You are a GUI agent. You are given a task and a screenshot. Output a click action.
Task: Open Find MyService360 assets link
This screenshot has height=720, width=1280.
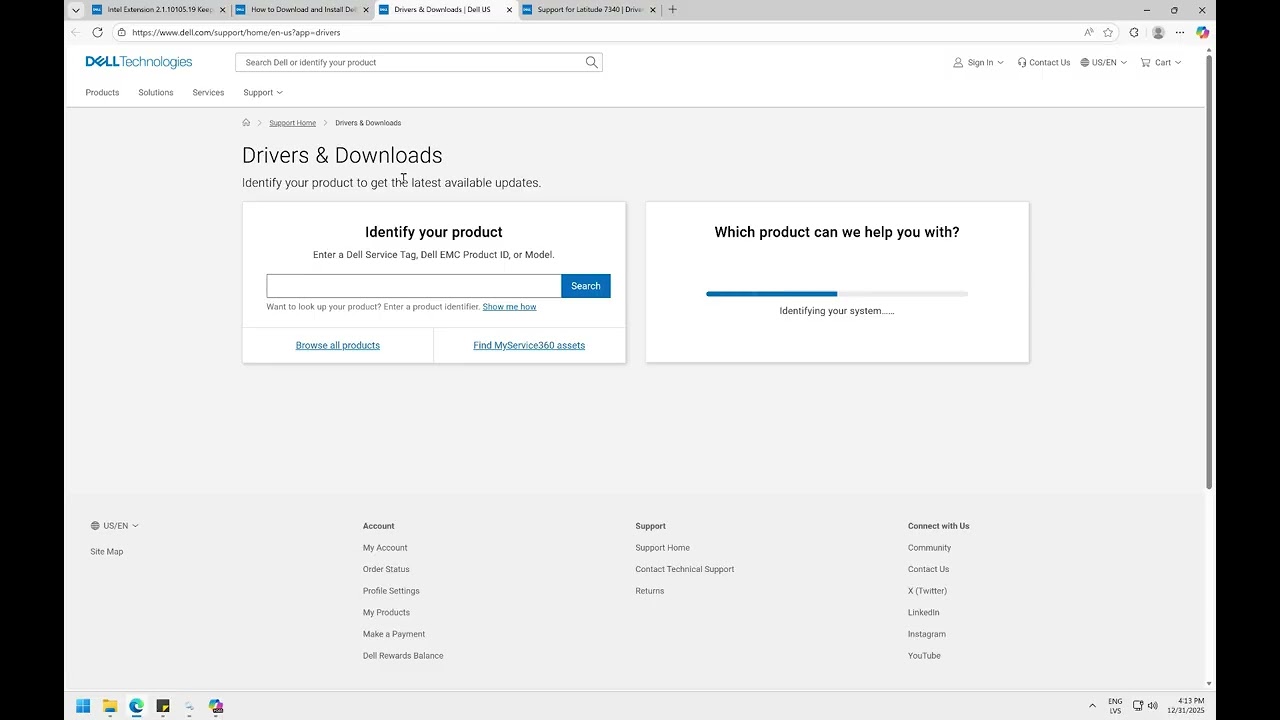(529, 345)
